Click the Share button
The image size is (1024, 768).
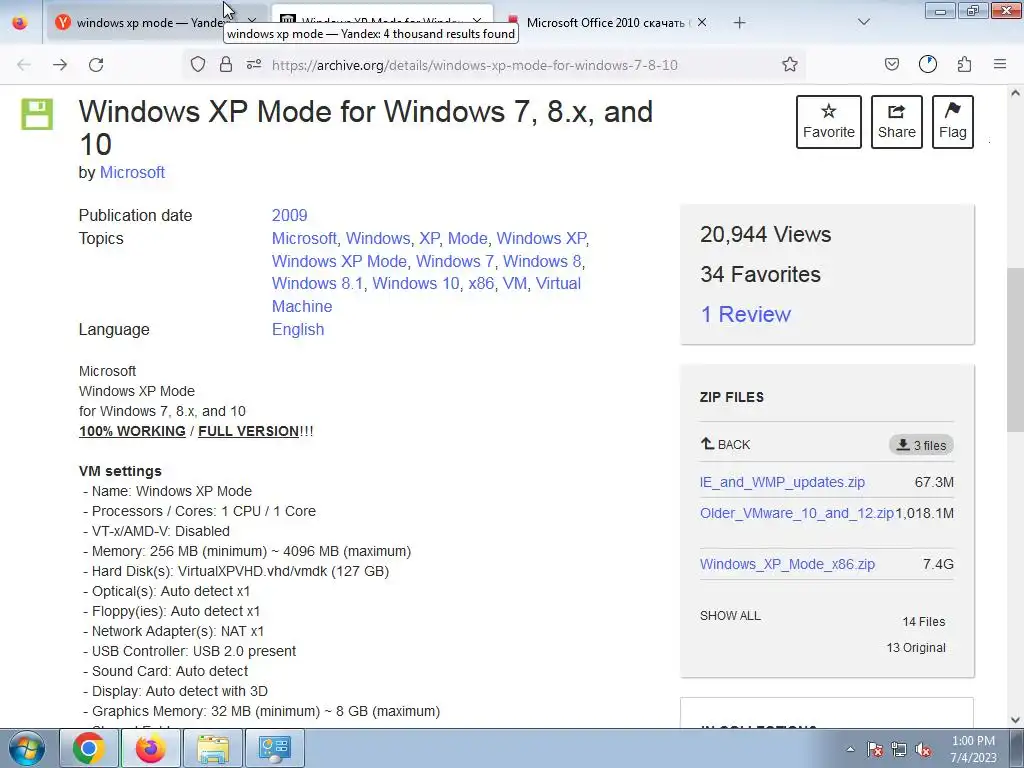(x=897, y=122)
